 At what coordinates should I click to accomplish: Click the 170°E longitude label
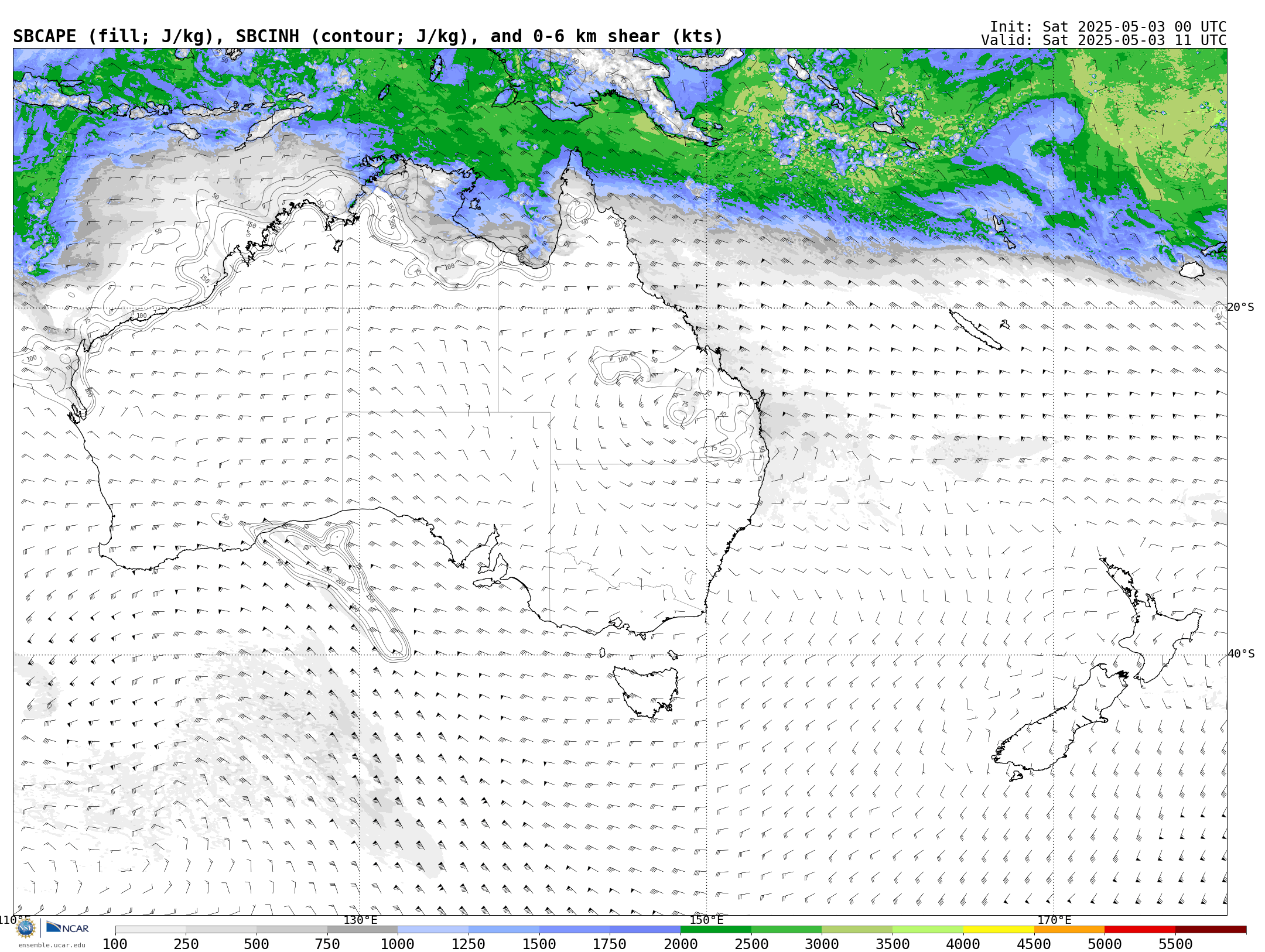1054,920
